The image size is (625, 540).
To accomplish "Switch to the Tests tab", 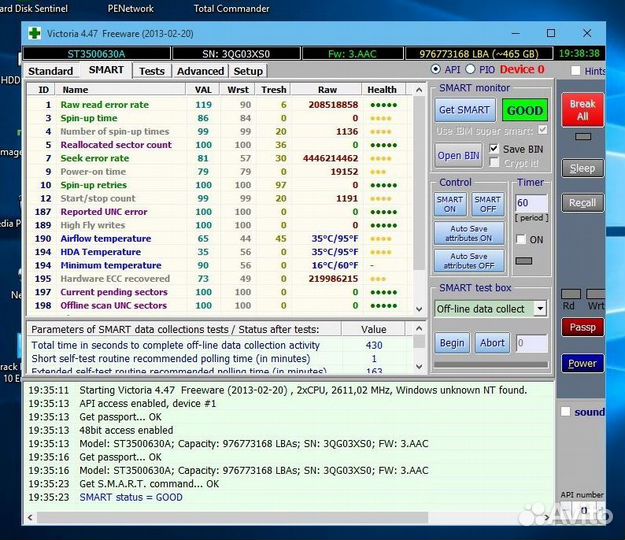I will point(152,71).
